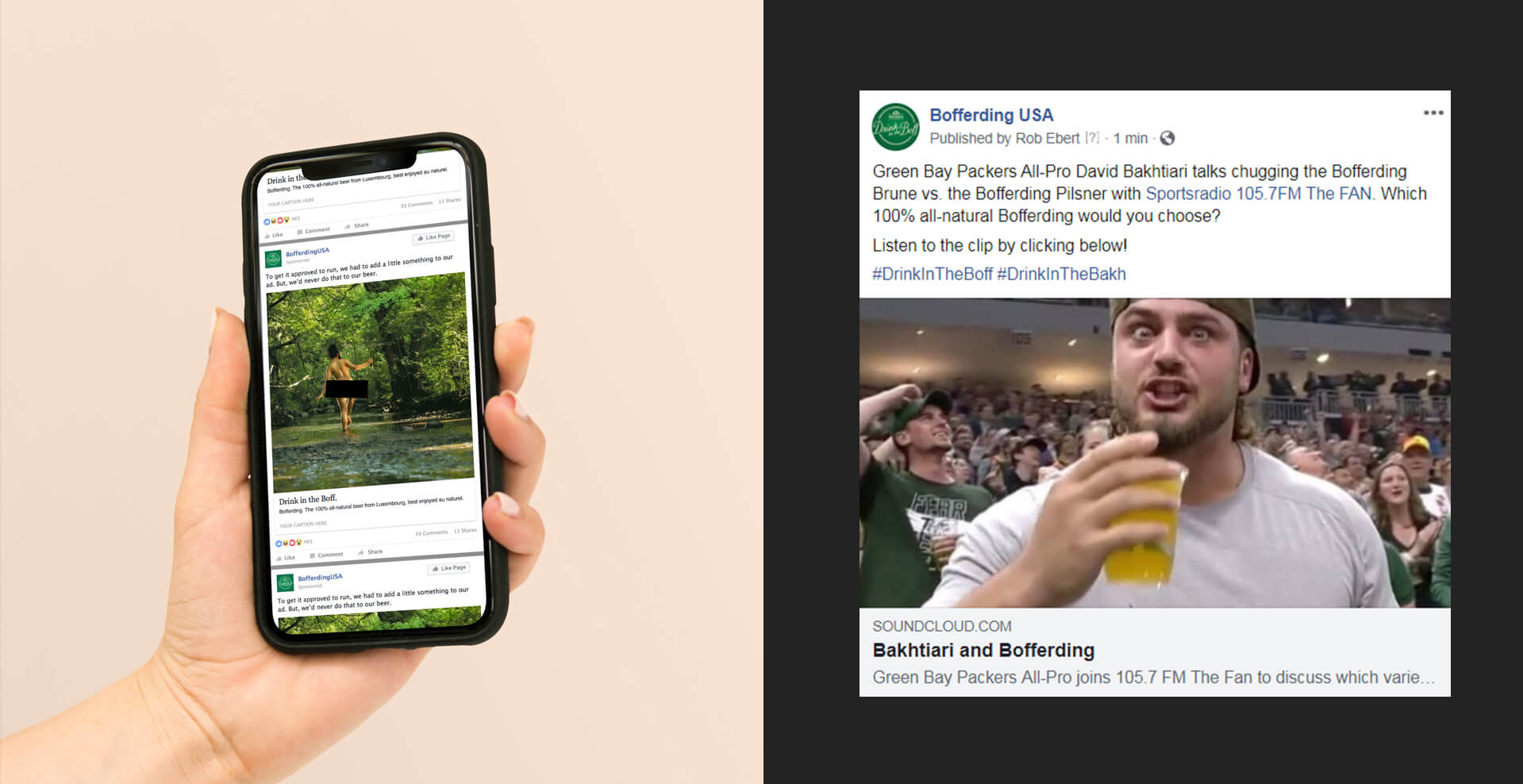Screen dimensions: 1523x784
Task: Select the #DrinkInTheBakh hashtag
Action: [1061, 274]
